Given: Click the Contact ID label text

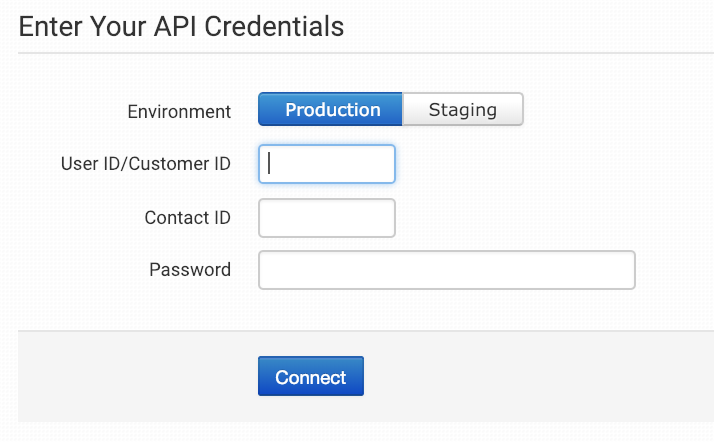Looking at the screenshot, I should (x=187, y=218).
